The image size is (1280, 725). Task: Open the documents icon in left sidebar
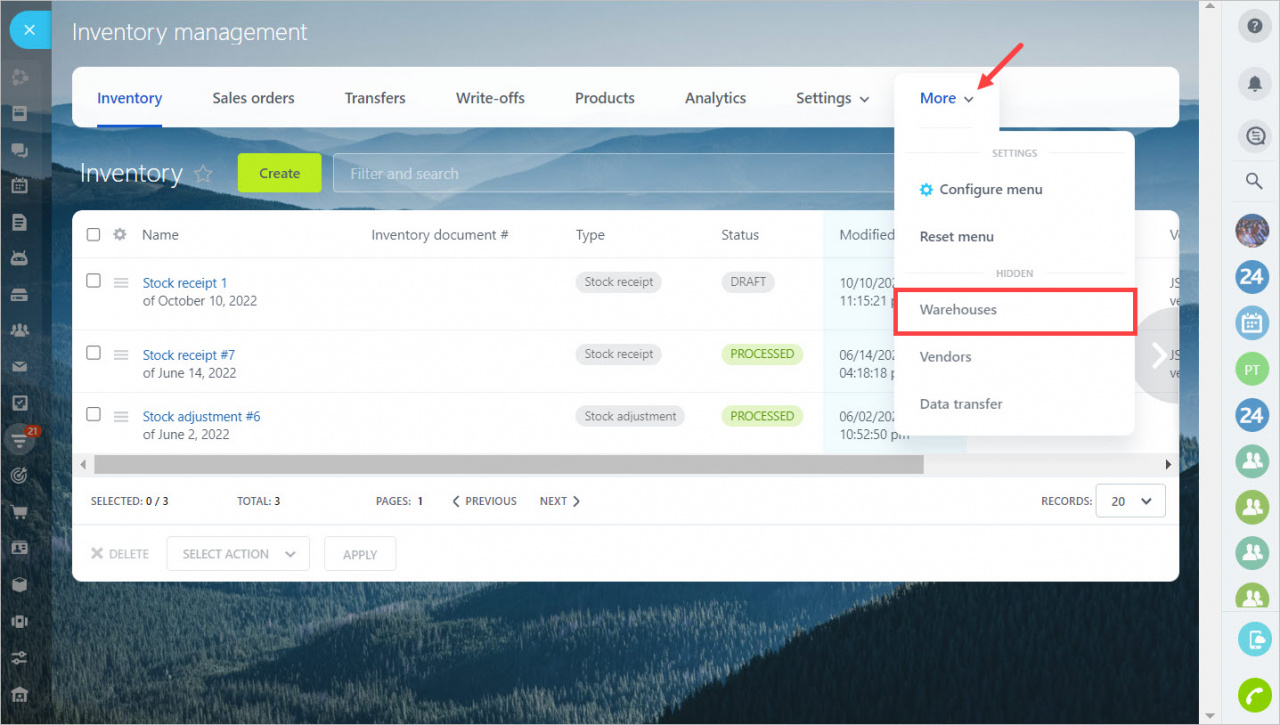coord(19,222)
